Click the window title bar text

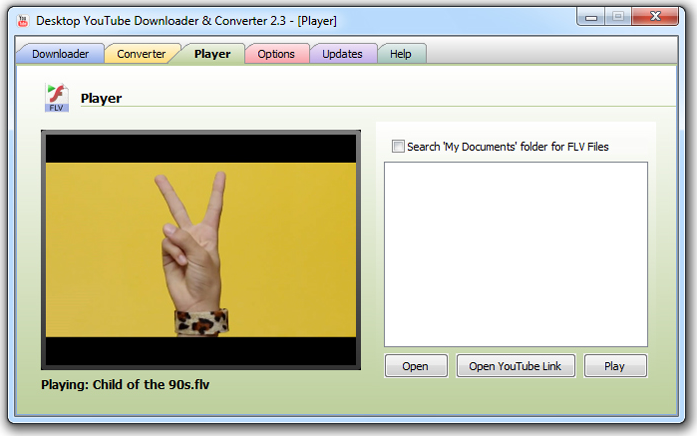coord(186,18)
